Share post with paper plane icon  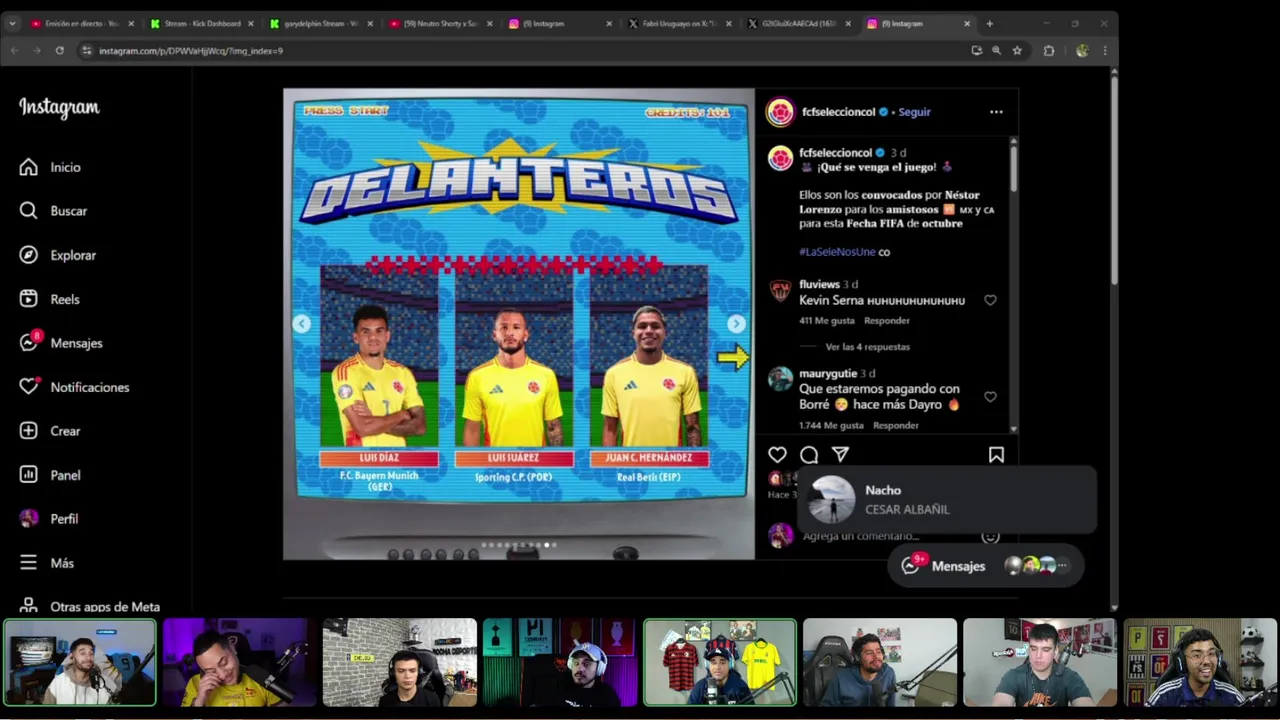coord(840,455)
